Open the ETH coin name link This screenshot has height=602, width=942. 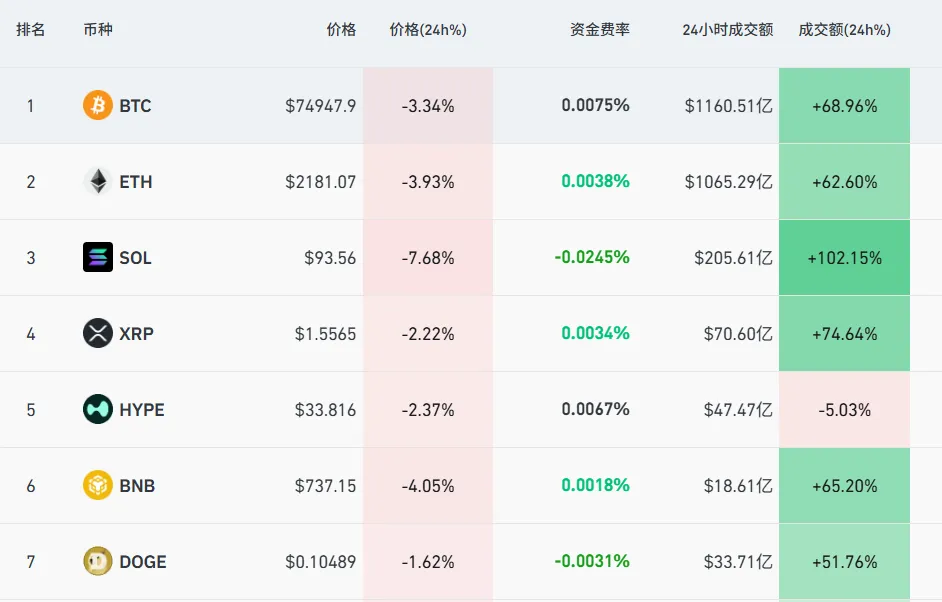[136, 181]
